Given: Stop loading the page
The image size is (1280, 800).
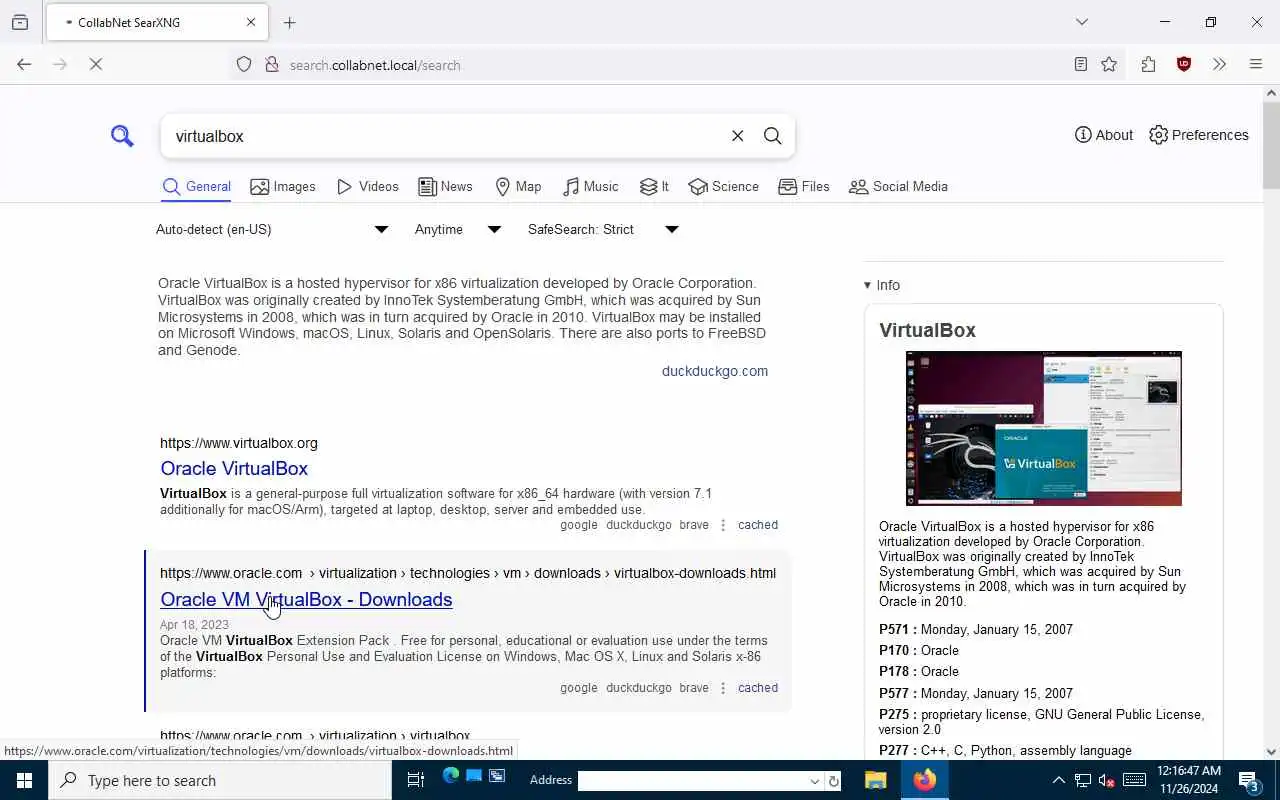Looking at the screenshot, I should tap(96, 64).
